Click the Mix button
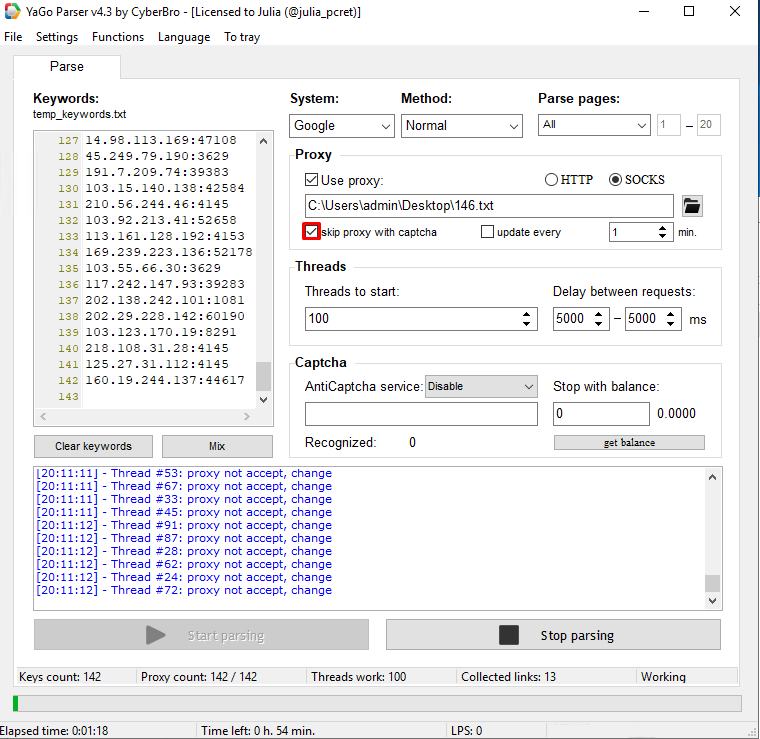Image resolution: width=760 pixels, height=739 pixels. coord(217,446)
